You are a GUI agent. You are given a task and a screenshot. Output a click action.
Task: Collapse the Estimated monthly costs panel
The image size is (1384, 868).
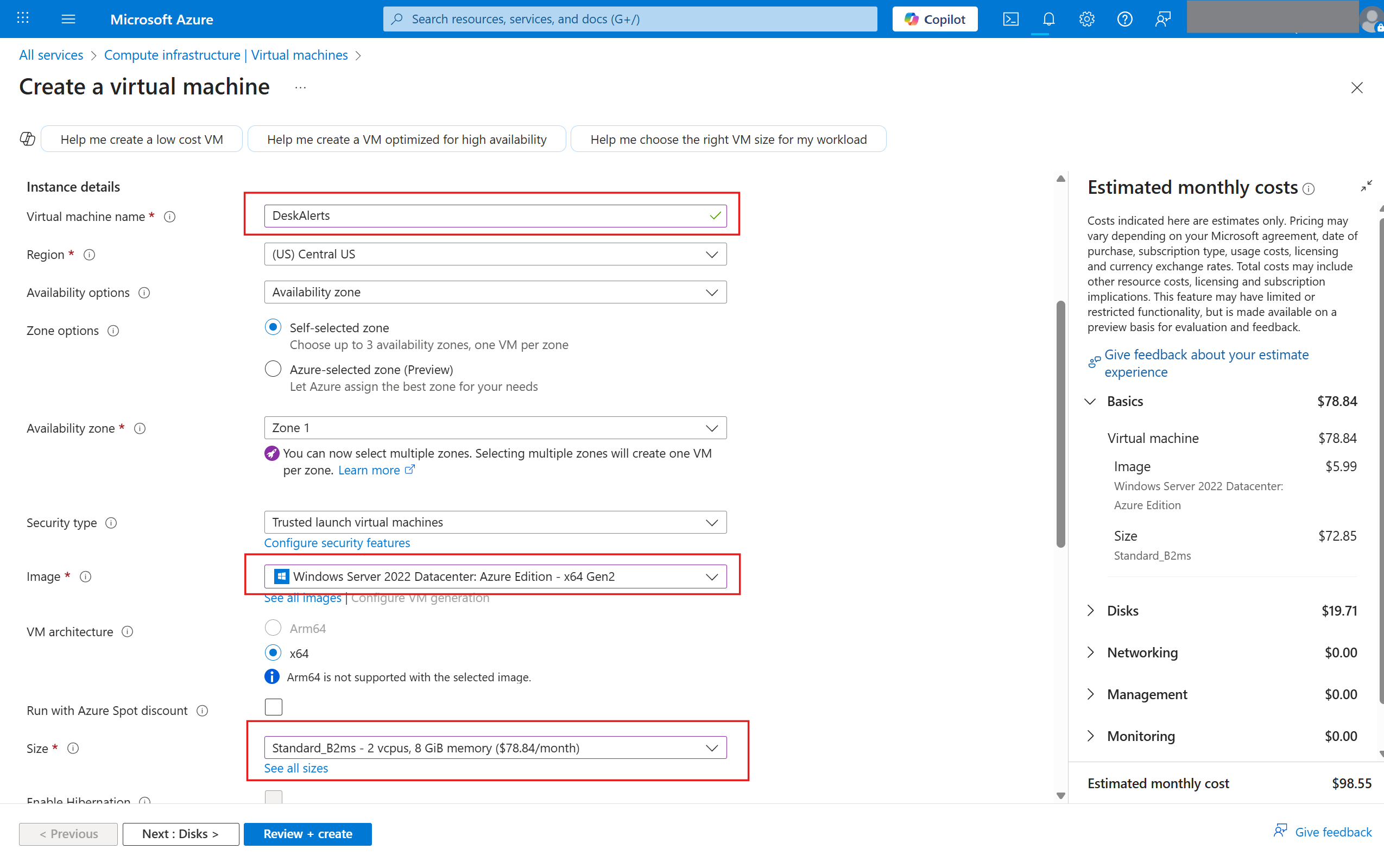[x=1366, y=186]
